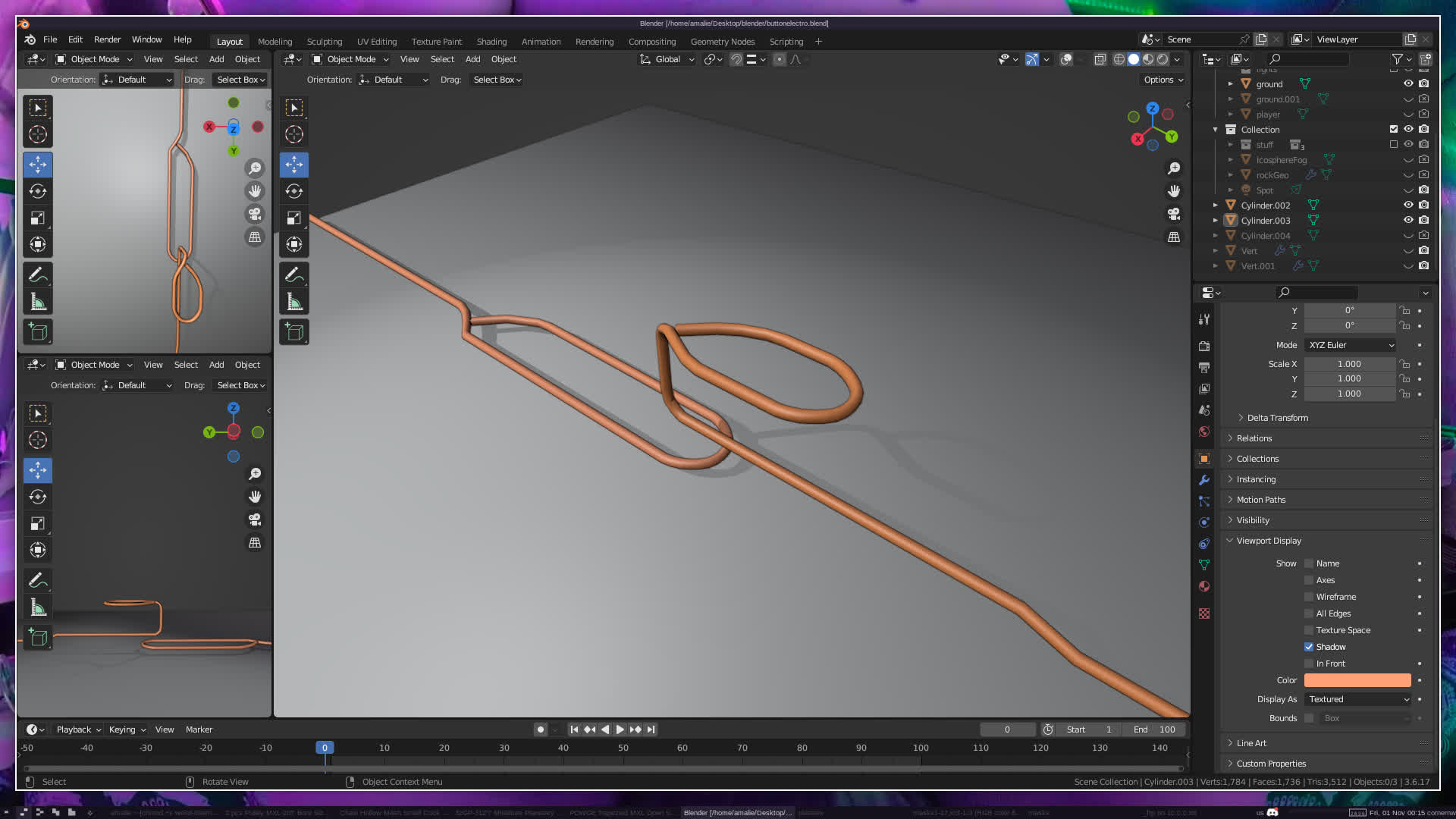Open the Modifier properties wrench tab
Viewport: 1456px width, 819px height.
[x=1204, y=480]
